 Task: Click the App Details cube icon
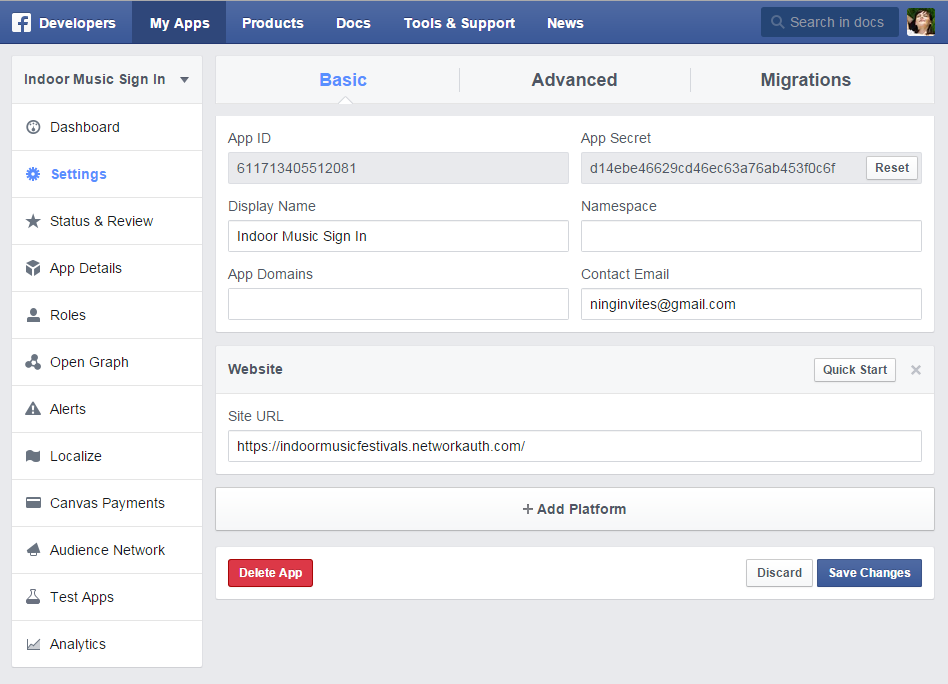[33, 268]
